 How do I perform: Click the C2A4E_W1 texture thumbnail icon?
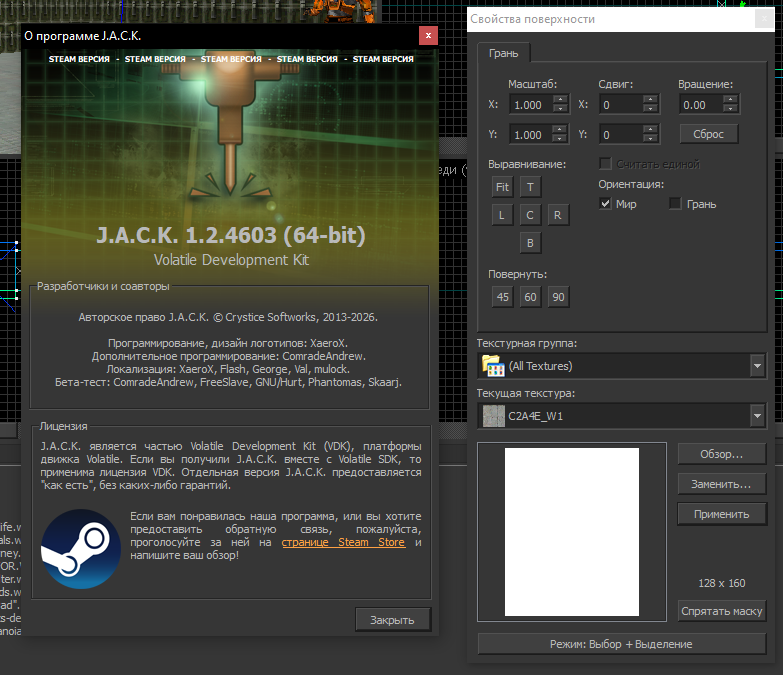tap(494, 416)
